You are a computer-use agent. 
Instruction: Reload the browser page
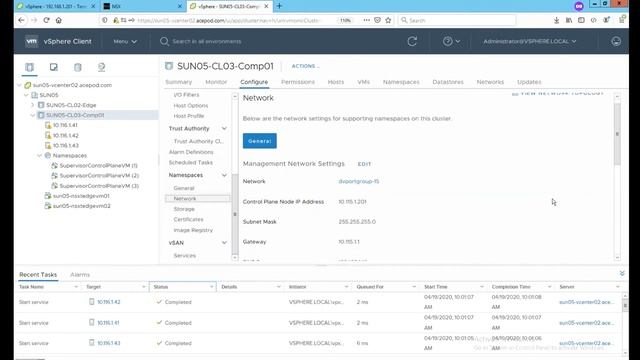tap(47, 20)
